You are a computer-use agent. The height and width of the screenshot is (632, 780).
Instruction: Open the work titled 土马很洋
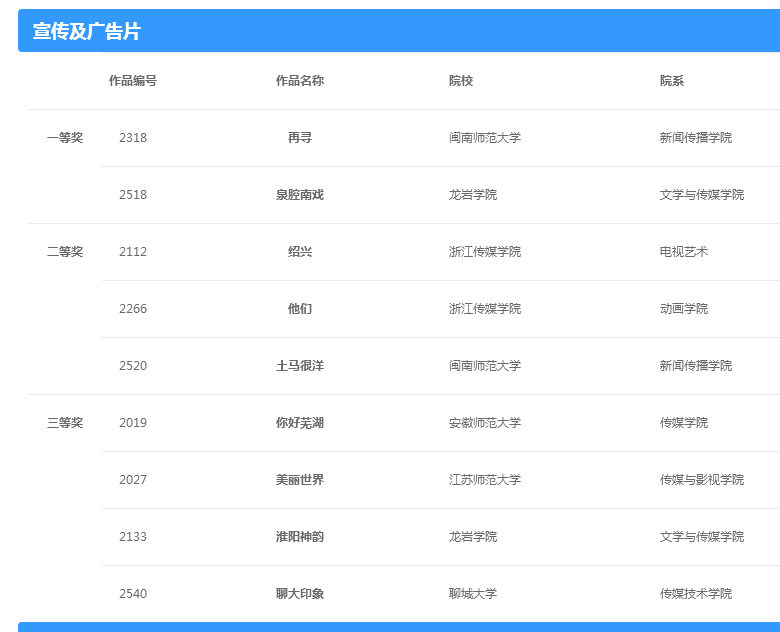coord(300,366)
